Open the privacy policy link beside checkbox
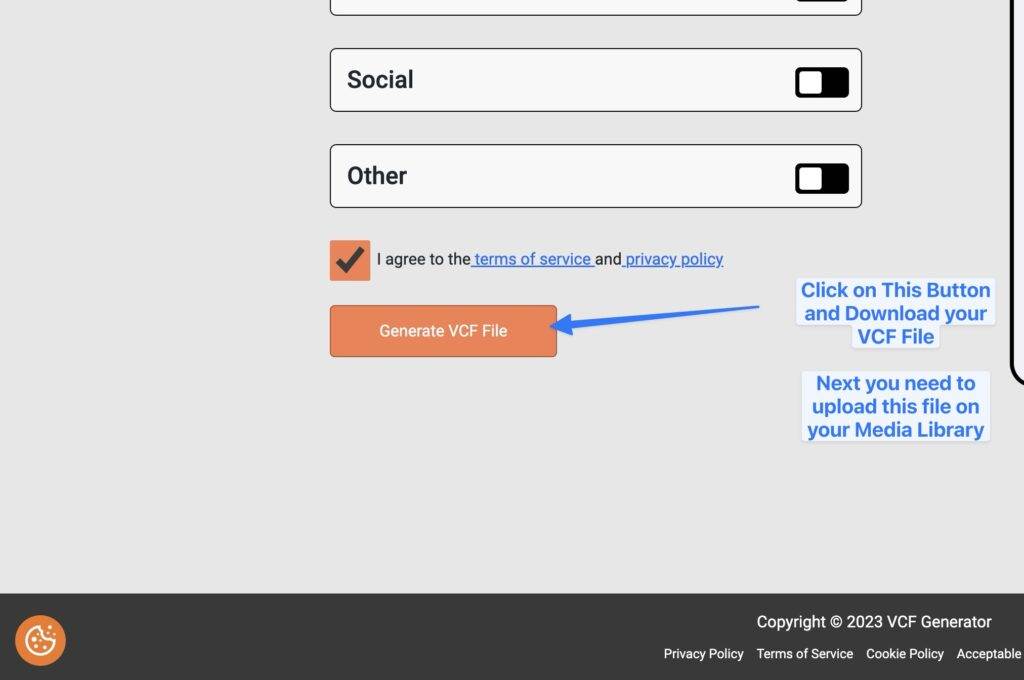 674,259
